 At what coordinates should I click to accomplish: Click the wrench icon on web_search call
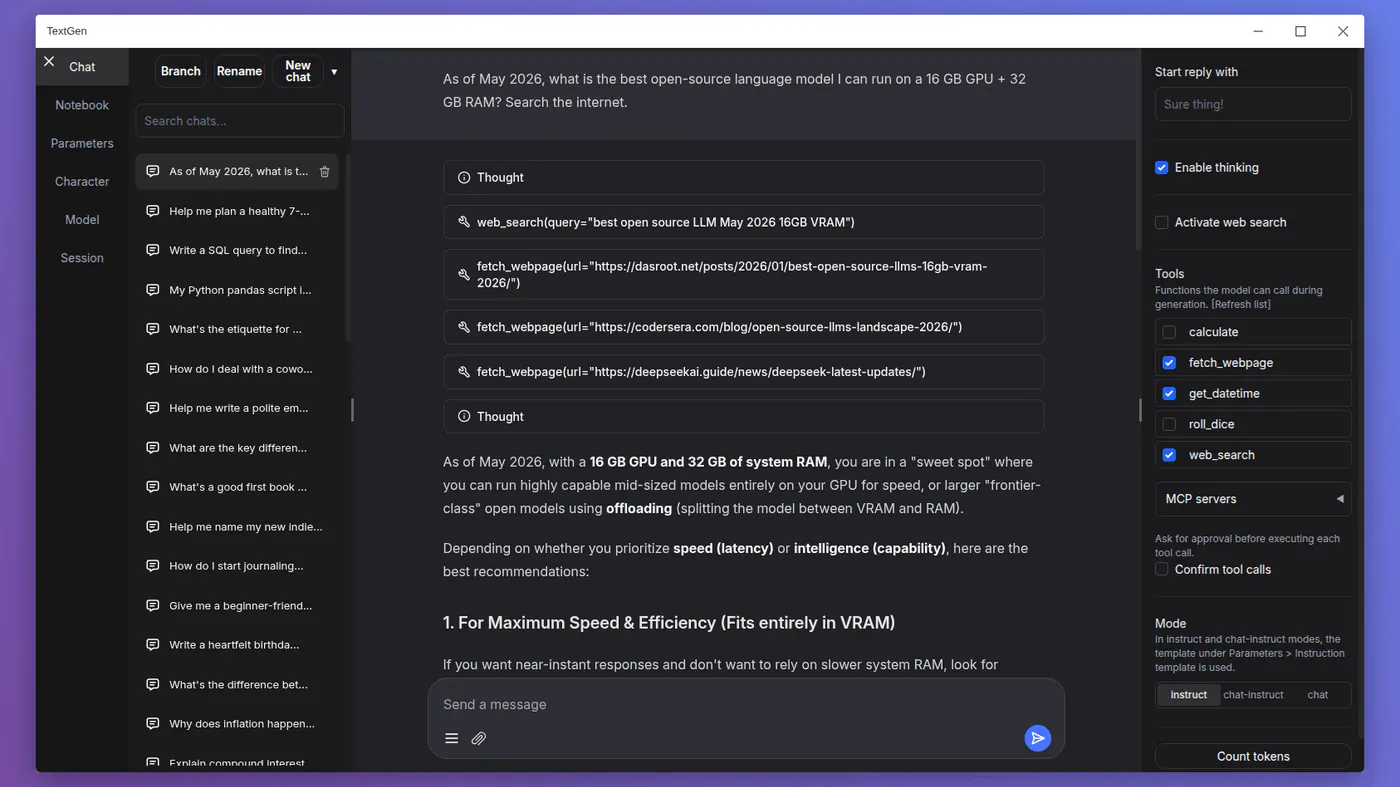[464, 222]
